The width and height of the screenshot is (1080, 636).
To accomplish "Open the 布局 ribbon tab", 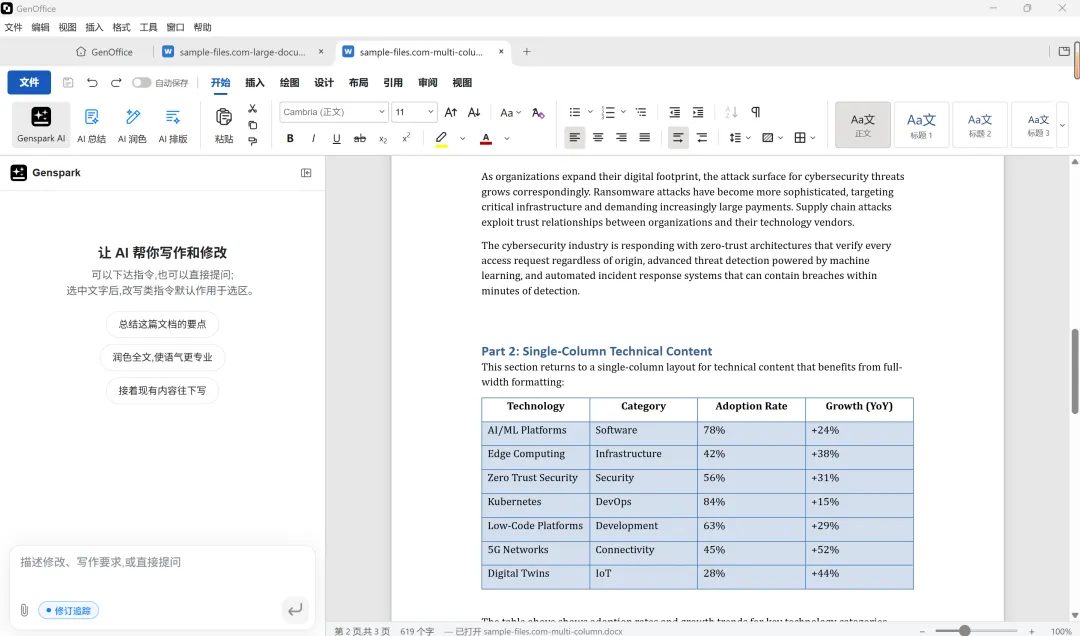I will pos(358,83).
